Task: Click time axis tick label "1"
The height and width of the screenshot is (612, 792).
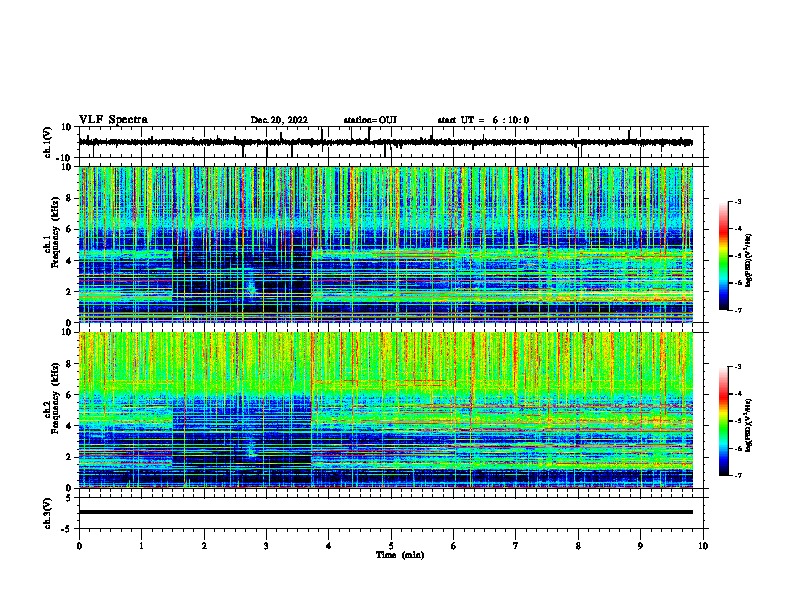Action: point(141,546)
